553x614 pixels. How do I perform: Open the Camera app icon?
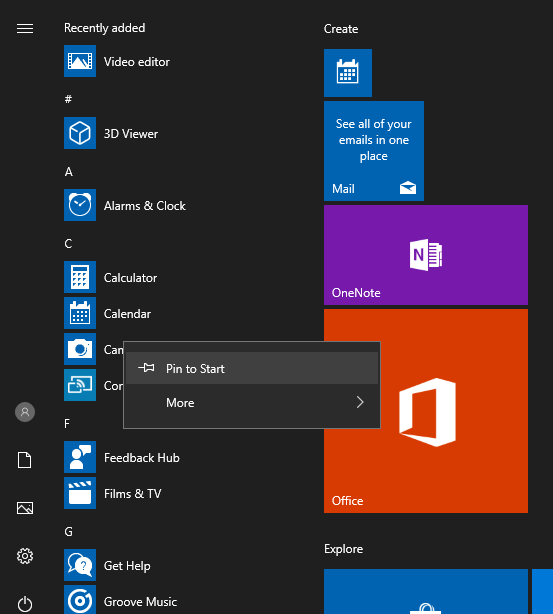click(x=80, y=349)
